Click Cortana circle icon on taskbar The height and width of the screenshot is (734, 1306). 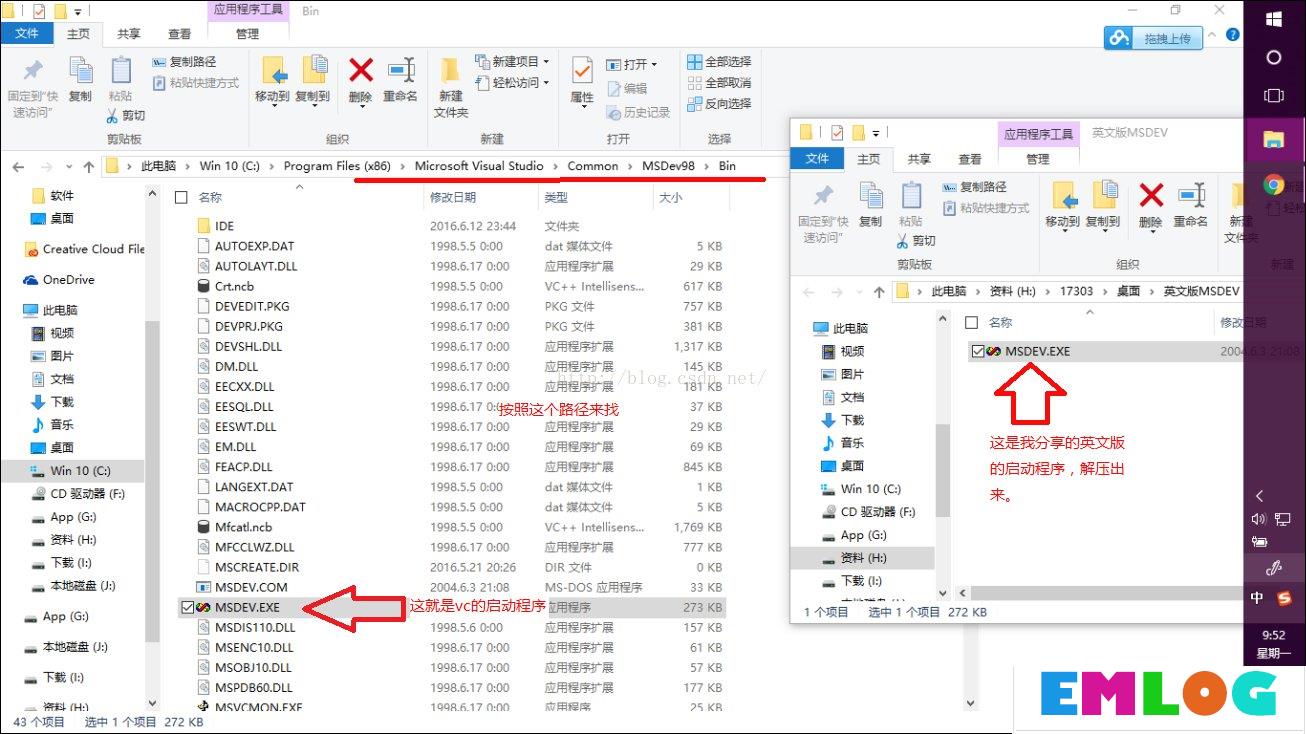tap(1274, 57)
